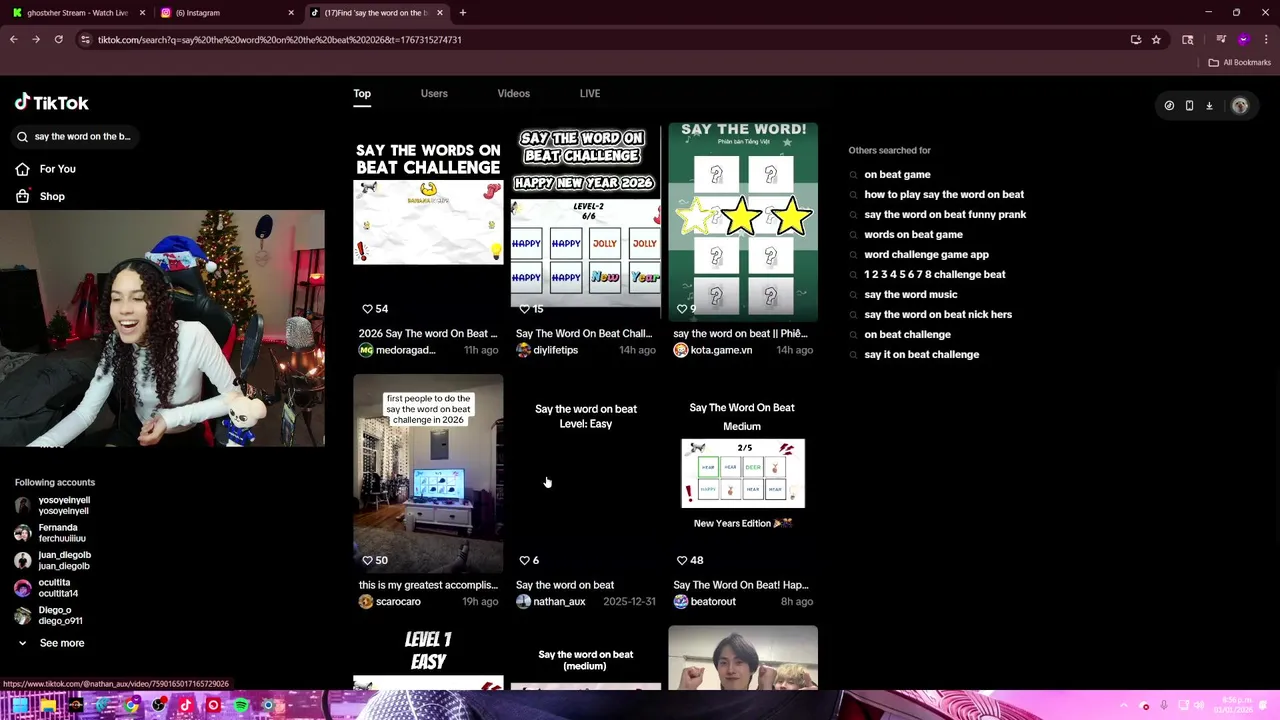Viewport: 1280px width, 720px height.
Task: Open the Chrome three-dot menu
Action: (1266, 40)
